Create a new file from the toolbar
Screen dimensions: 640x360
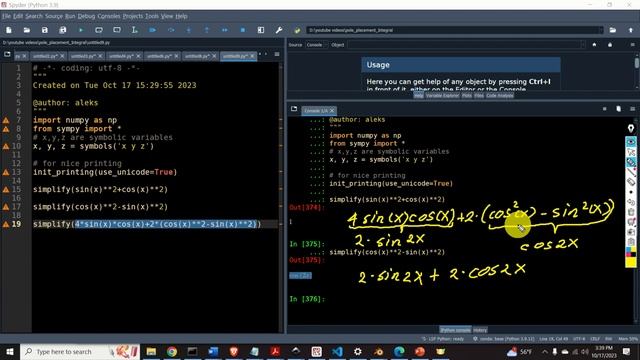pos(9,30)
